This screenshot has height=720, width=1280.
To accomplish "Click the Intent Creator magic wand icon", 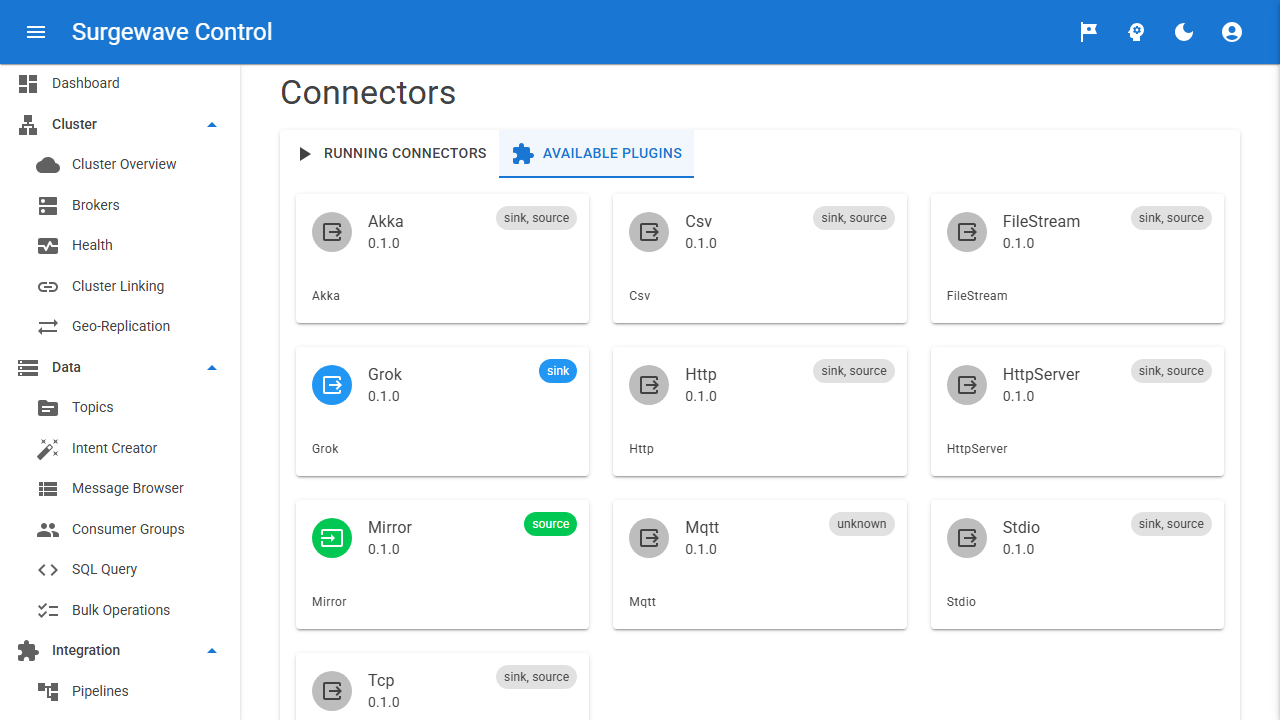I will tap(48, 449).
